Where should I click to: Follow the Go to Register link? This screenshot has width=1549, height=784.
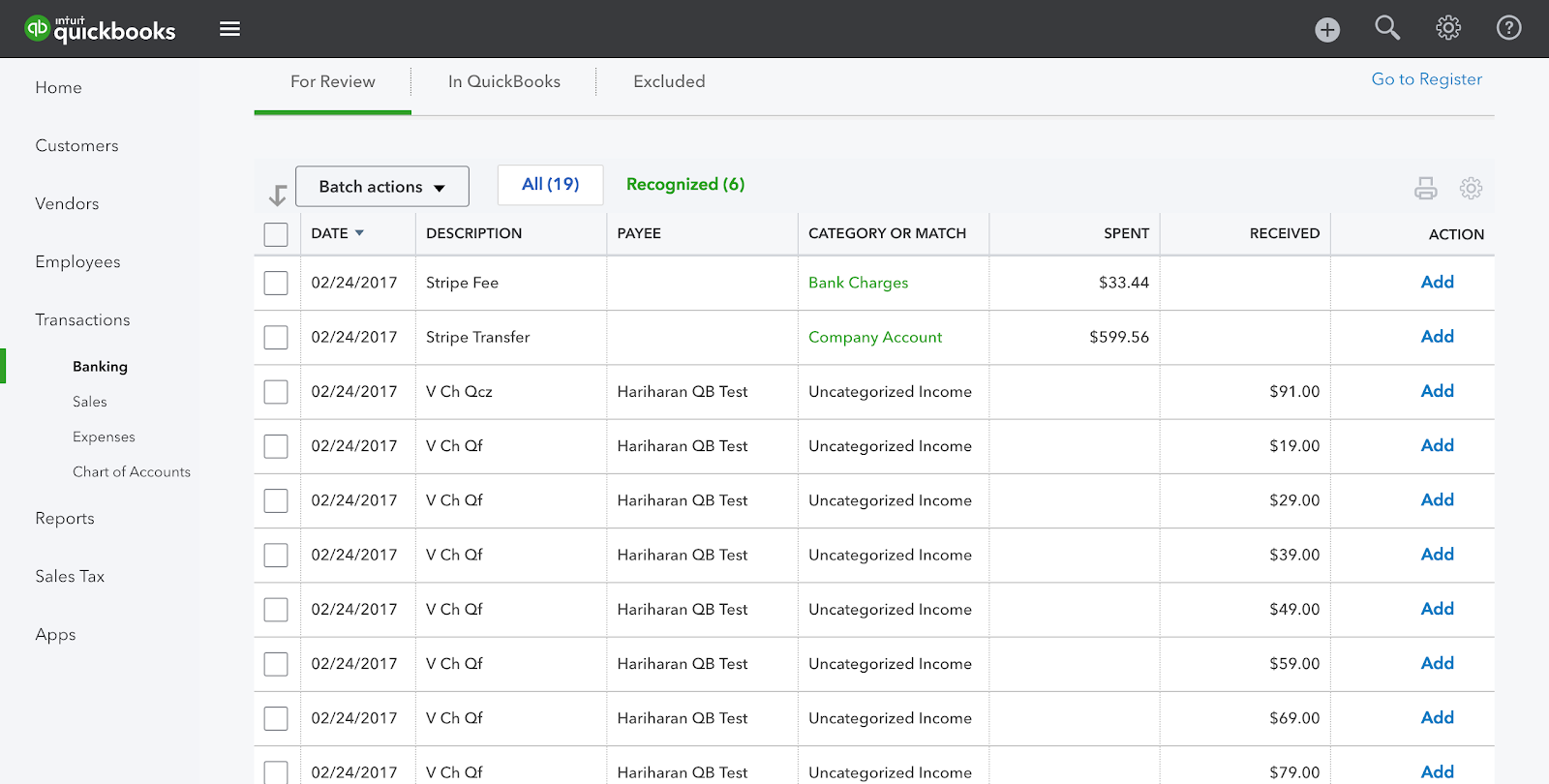click(1426, 79)
